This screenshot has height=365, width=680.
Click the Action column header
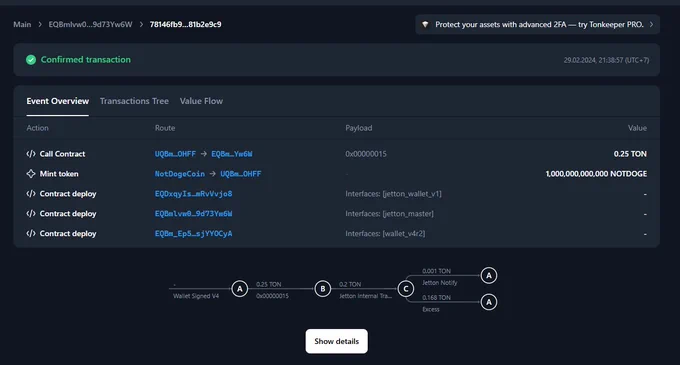37,128
